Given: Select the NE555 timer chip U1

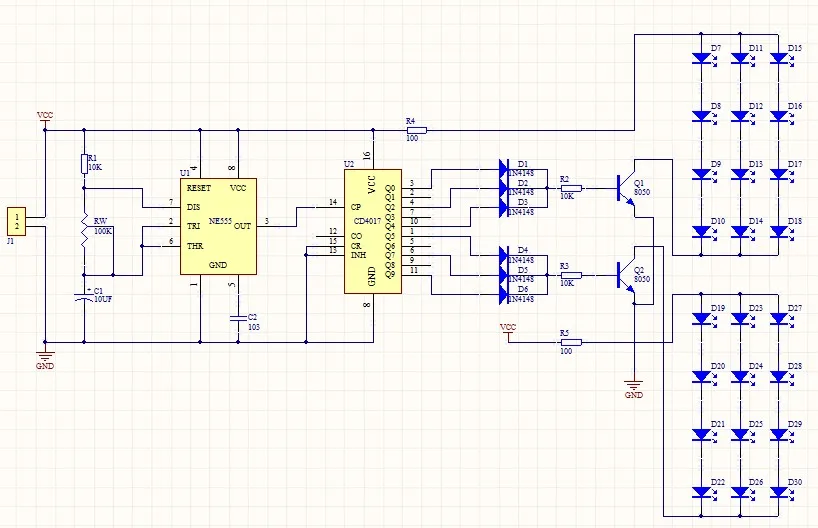Looking at the screenshot, I should (x=218, y=226).
